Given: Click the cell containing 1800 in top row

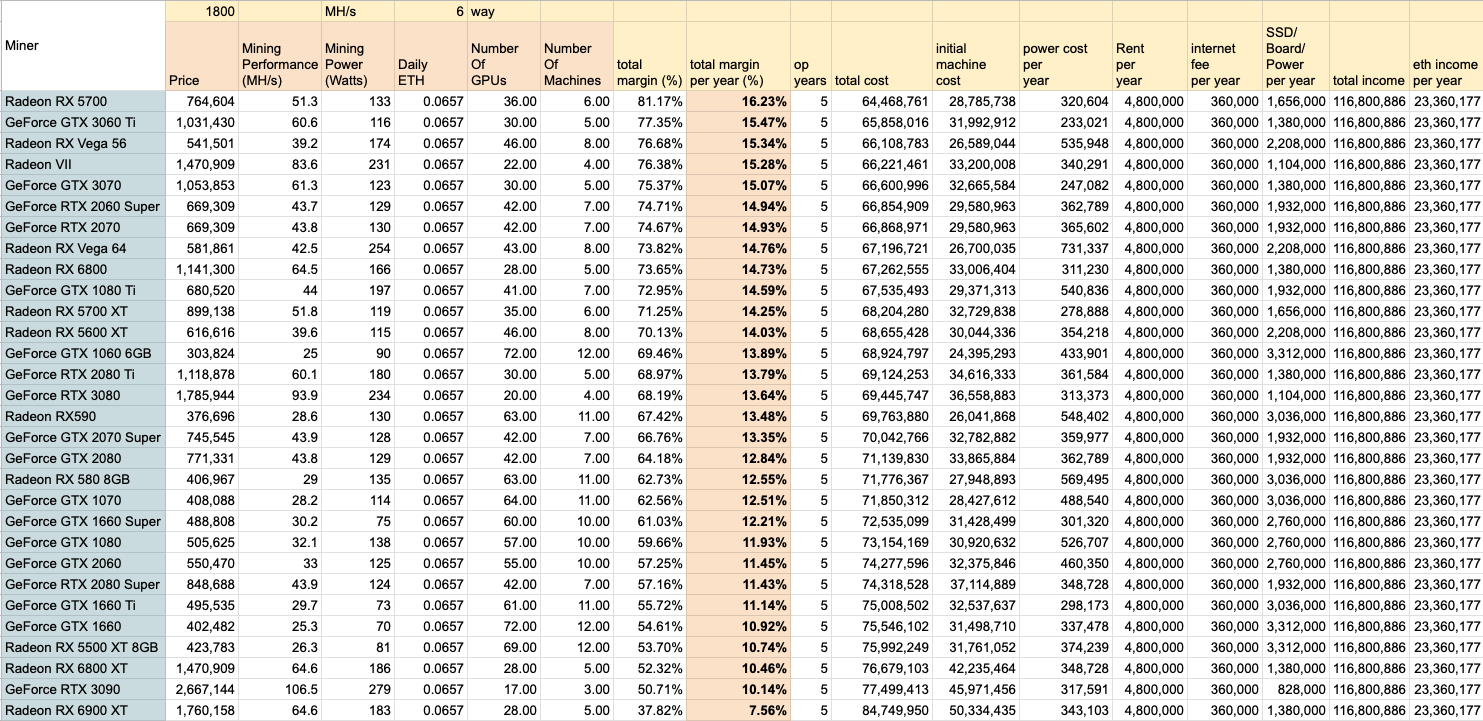Looking at the screenshot, I should [201, 12].
